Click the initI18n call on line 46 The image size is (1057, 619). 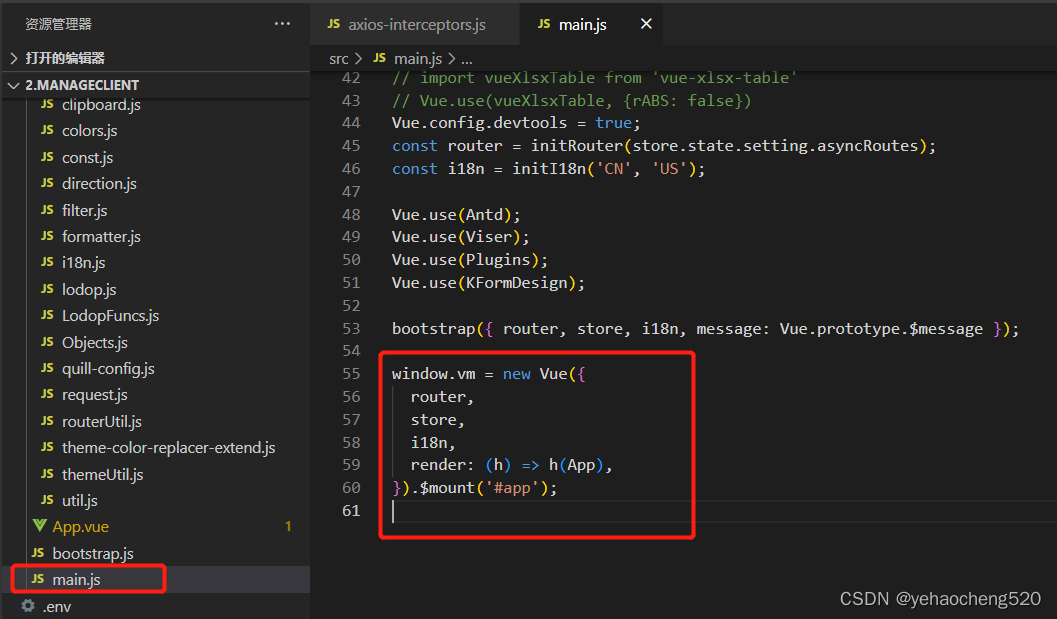[549, 169]
